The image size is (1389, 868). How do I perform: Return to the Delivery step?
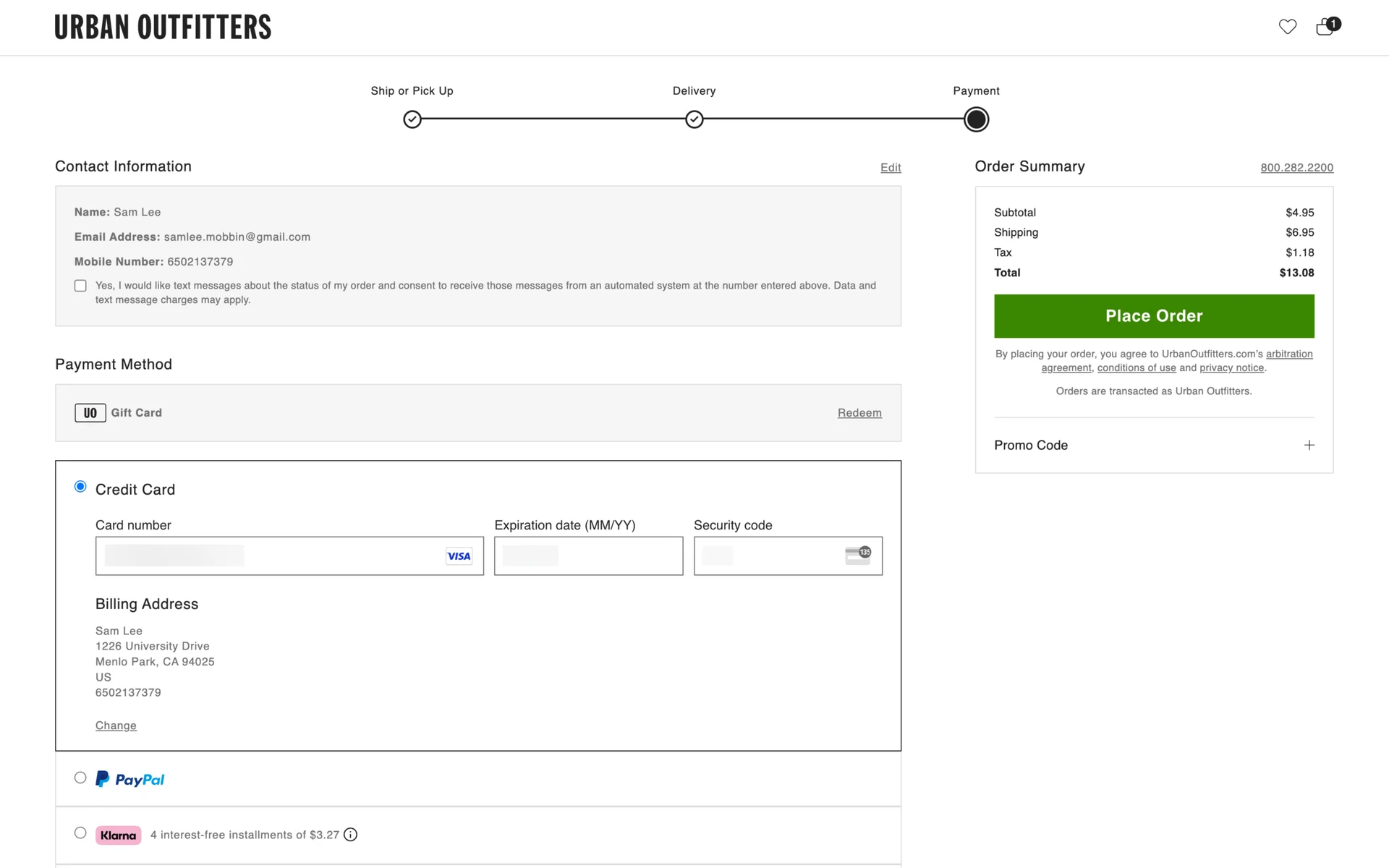click(694, 119)
